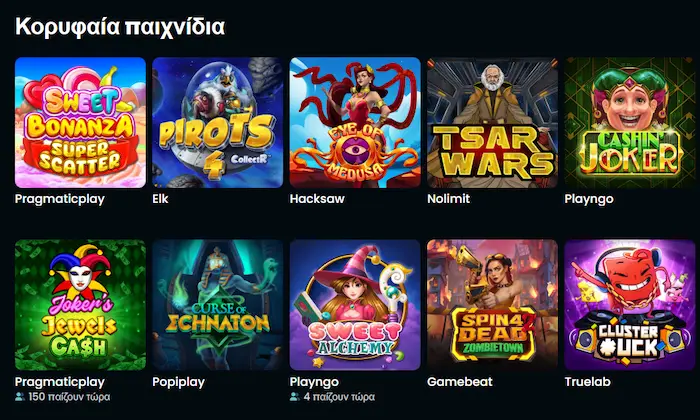This screenshot has height=420, width=700.
Task: Click the Cashin' Joker game tile
Action: (630, 122)
